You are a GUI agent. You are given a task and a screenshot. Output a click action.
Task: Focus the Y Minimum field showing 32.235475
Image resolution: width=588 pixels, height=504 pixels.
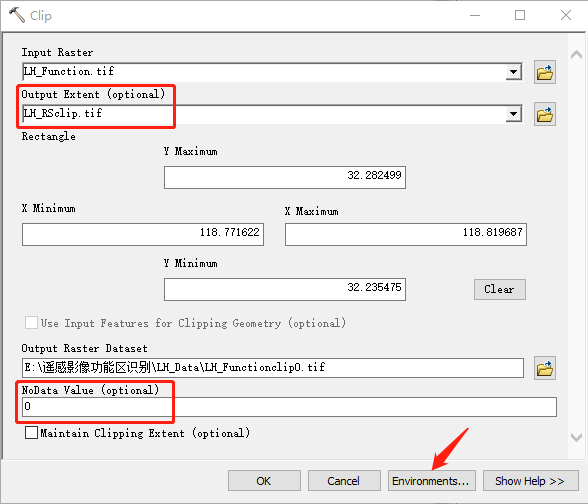pos(285,289)
